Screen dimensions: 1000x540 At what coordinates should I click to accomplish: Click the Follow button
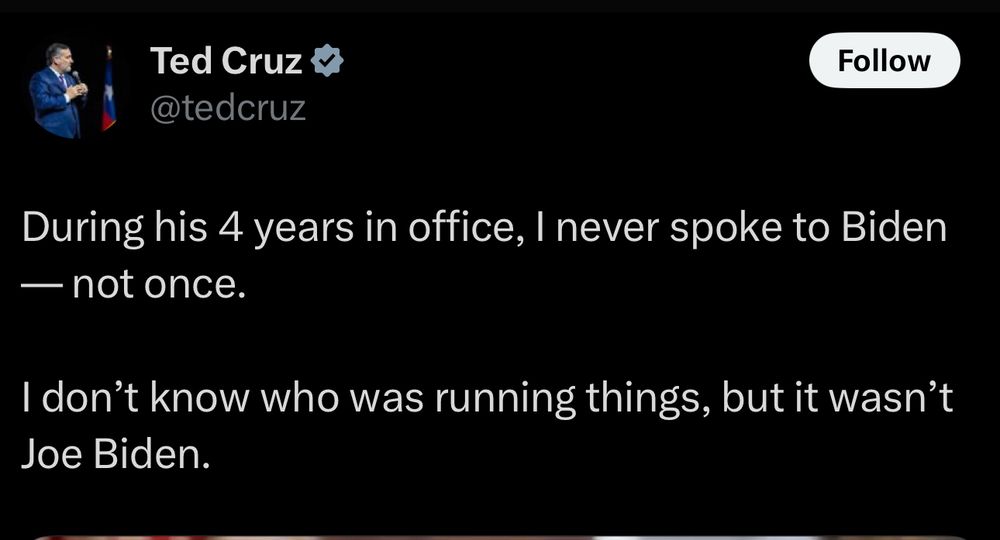pos(884,61)
